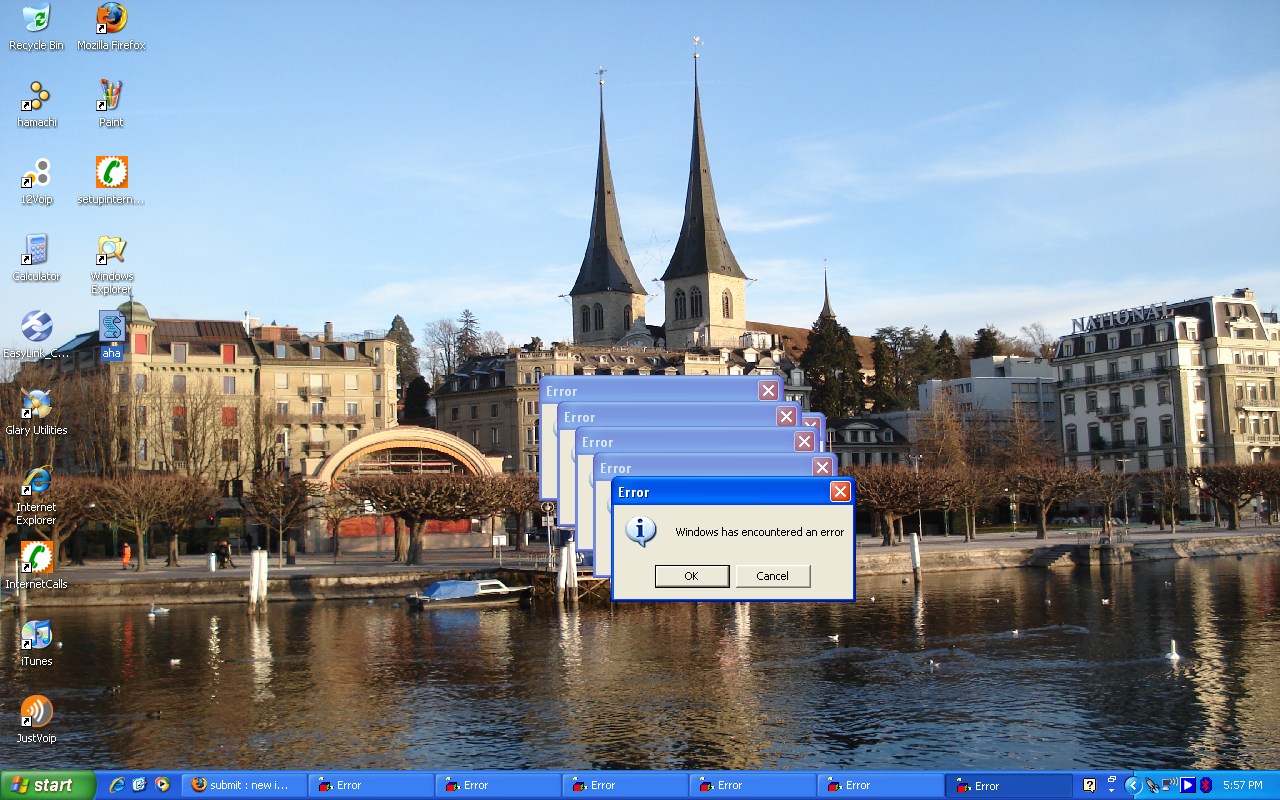Select the setupintern... installer icon

point(111,181)
